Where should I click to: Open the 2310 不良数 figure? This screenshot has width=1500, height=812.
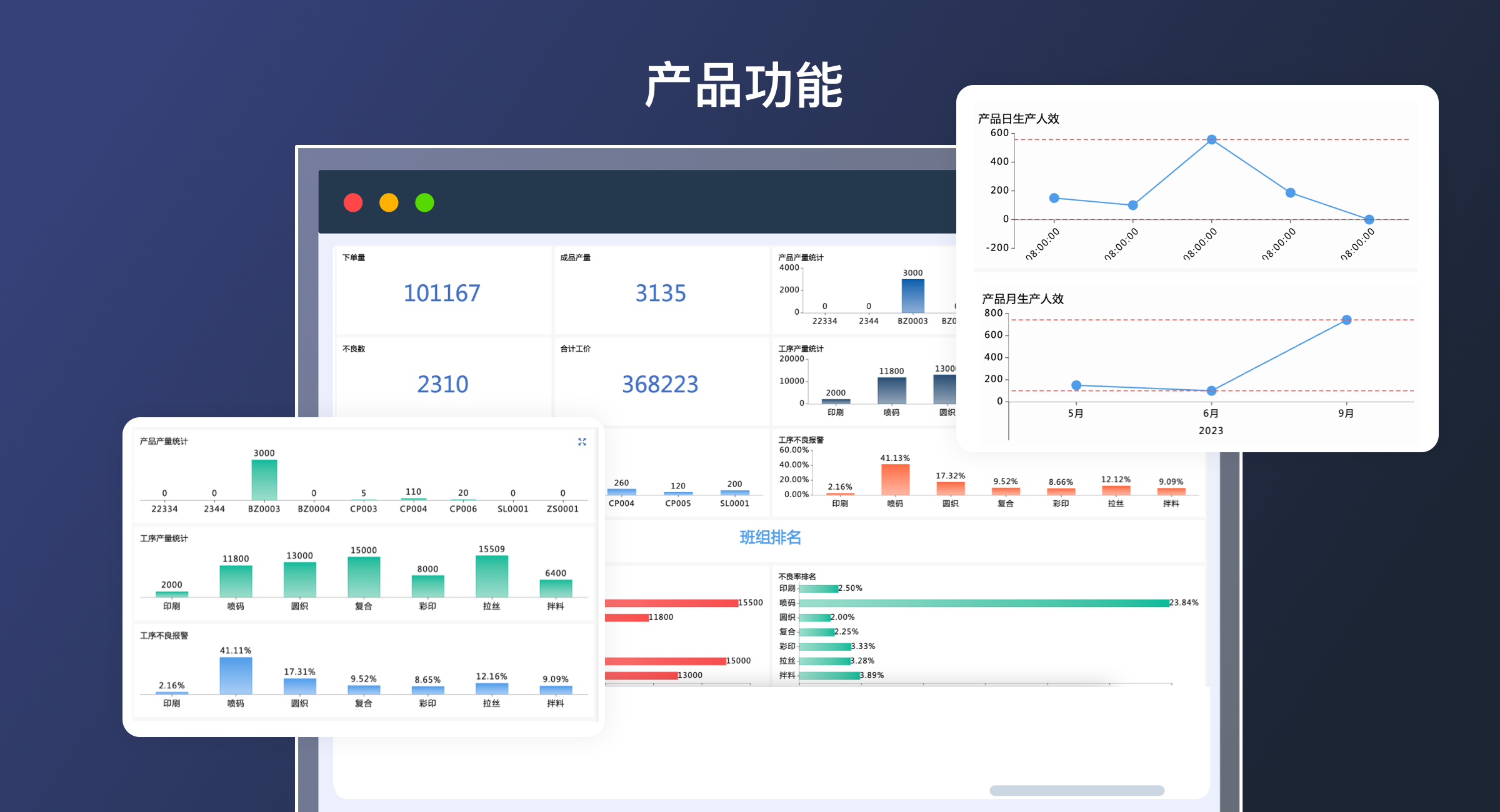(442, 384)
